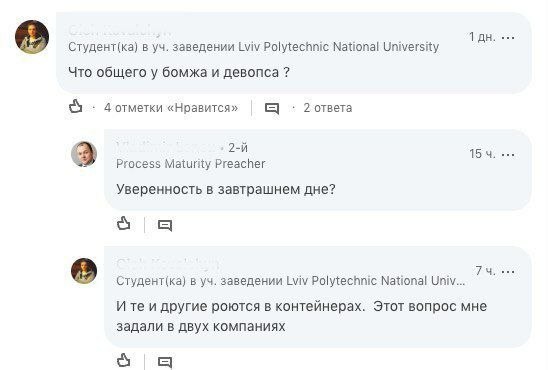Reply to the 'роются в контейнерах' comment
The height and width of the screenshot is (370, 548).
point(165,362)
